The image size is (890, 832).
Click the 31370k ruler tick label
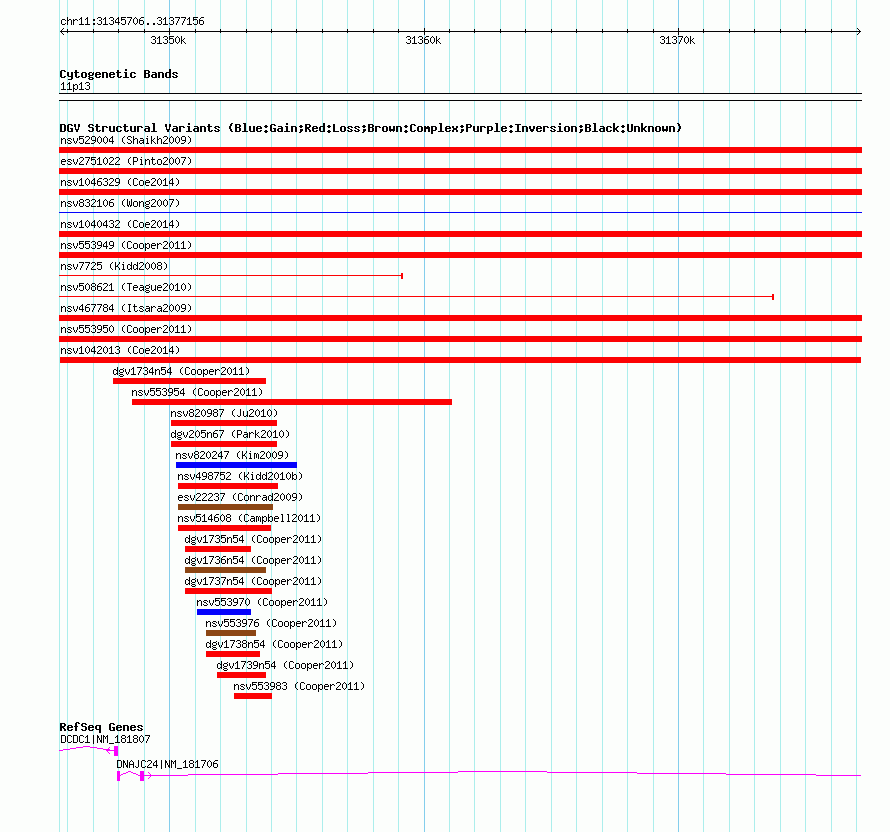coord(677,40)
